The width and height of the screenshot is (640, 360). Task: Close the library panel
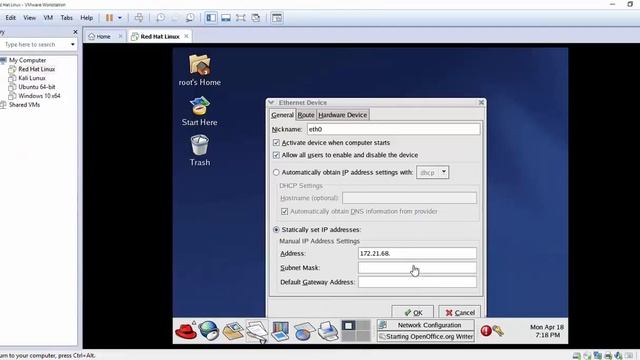click(75, 32)
